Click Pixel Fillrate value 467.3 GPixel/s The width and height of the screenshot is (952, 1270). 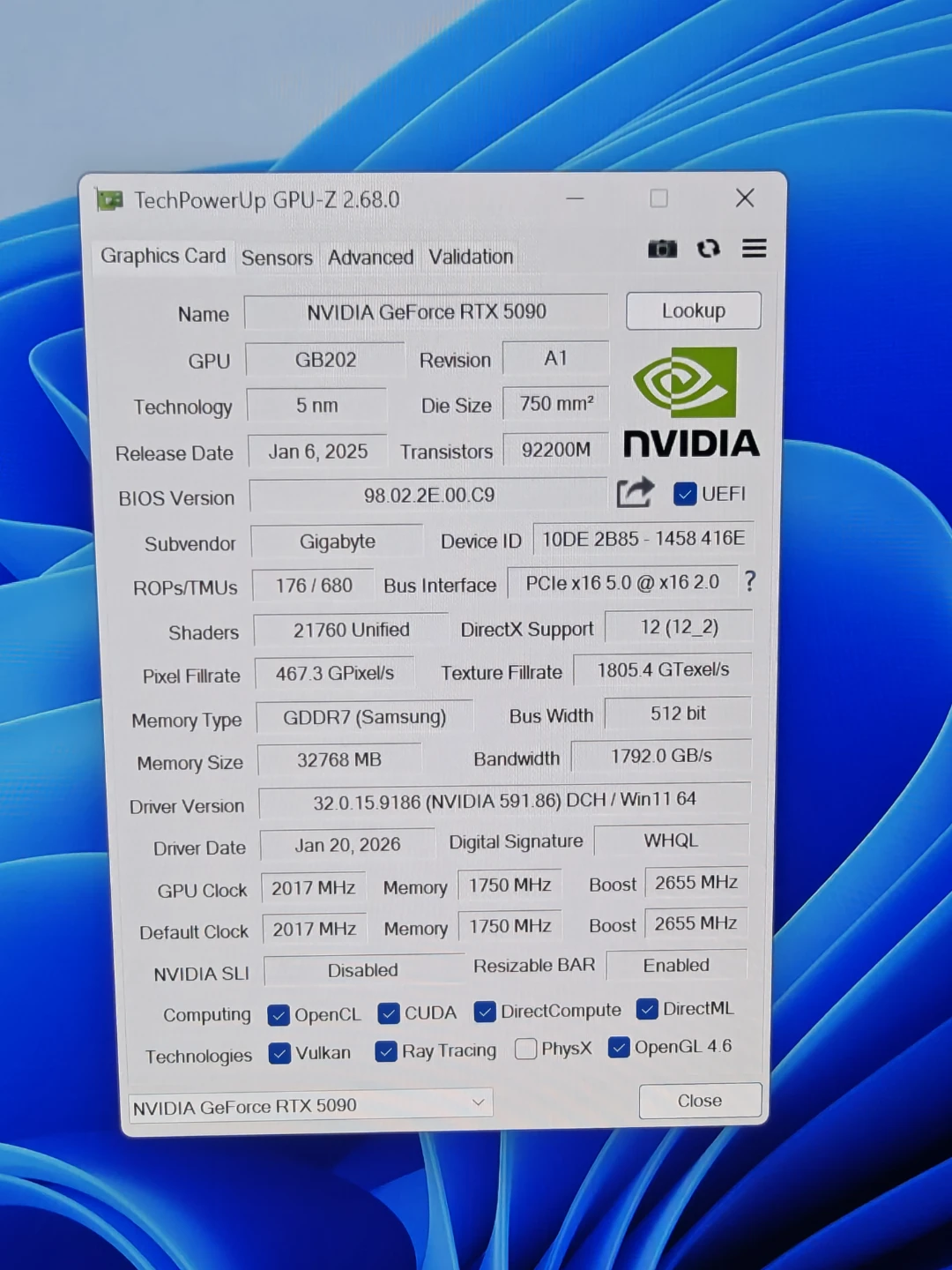point(335,674)
